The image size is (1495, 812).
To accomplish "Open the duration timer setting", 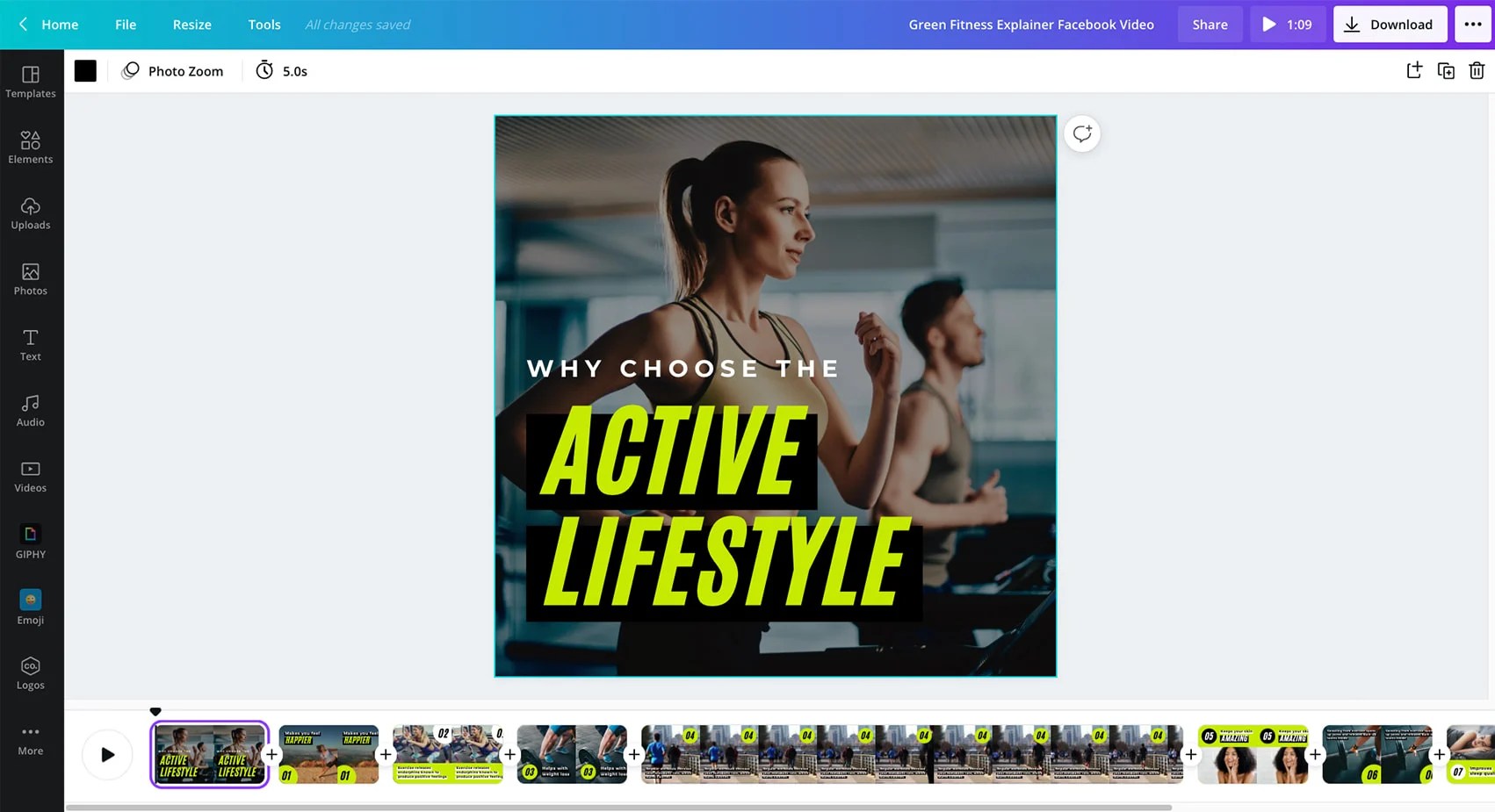I will point(281,70).
